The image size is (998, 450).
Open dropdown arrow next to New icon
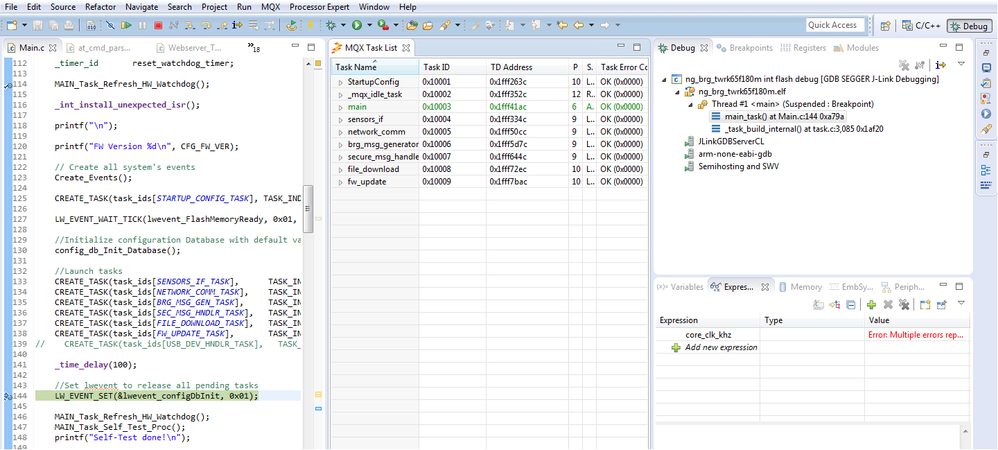24,25
